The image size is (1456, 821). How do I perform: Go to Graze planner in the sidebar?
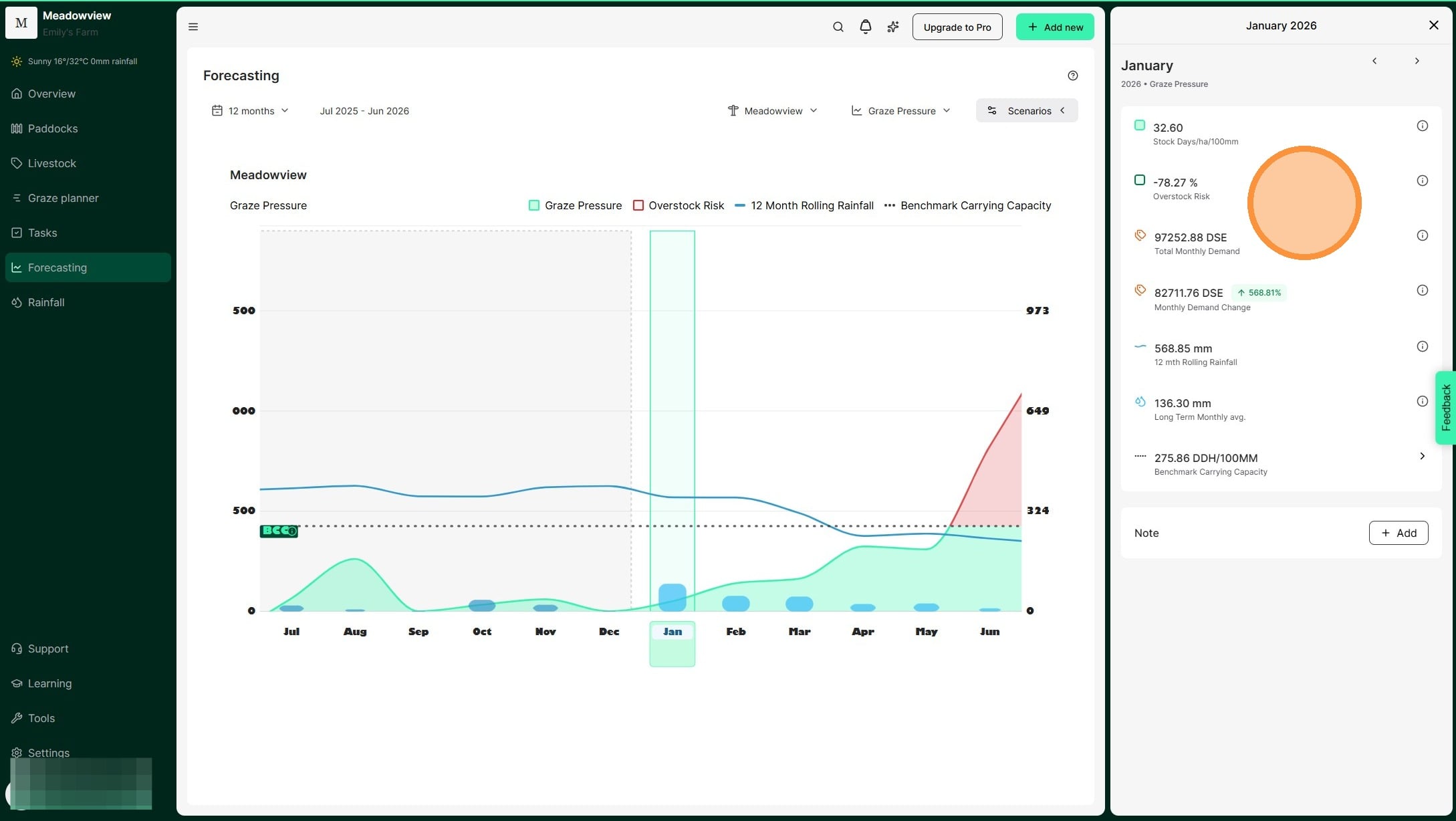(63, 198)
